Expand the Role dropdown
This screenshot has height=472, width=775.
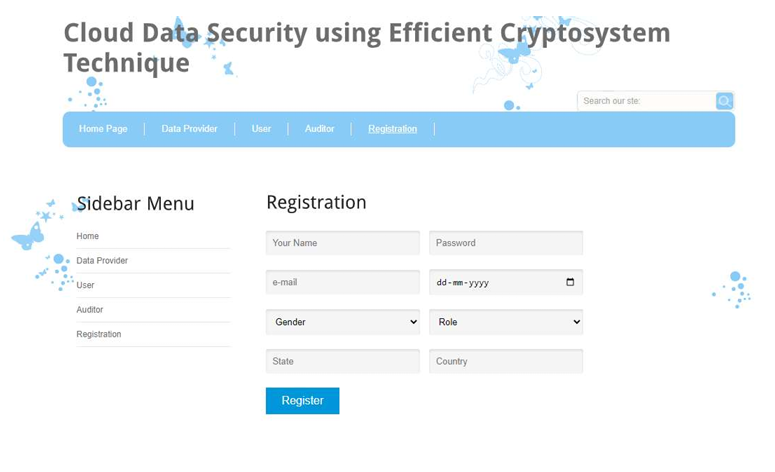tap(506, 322)
